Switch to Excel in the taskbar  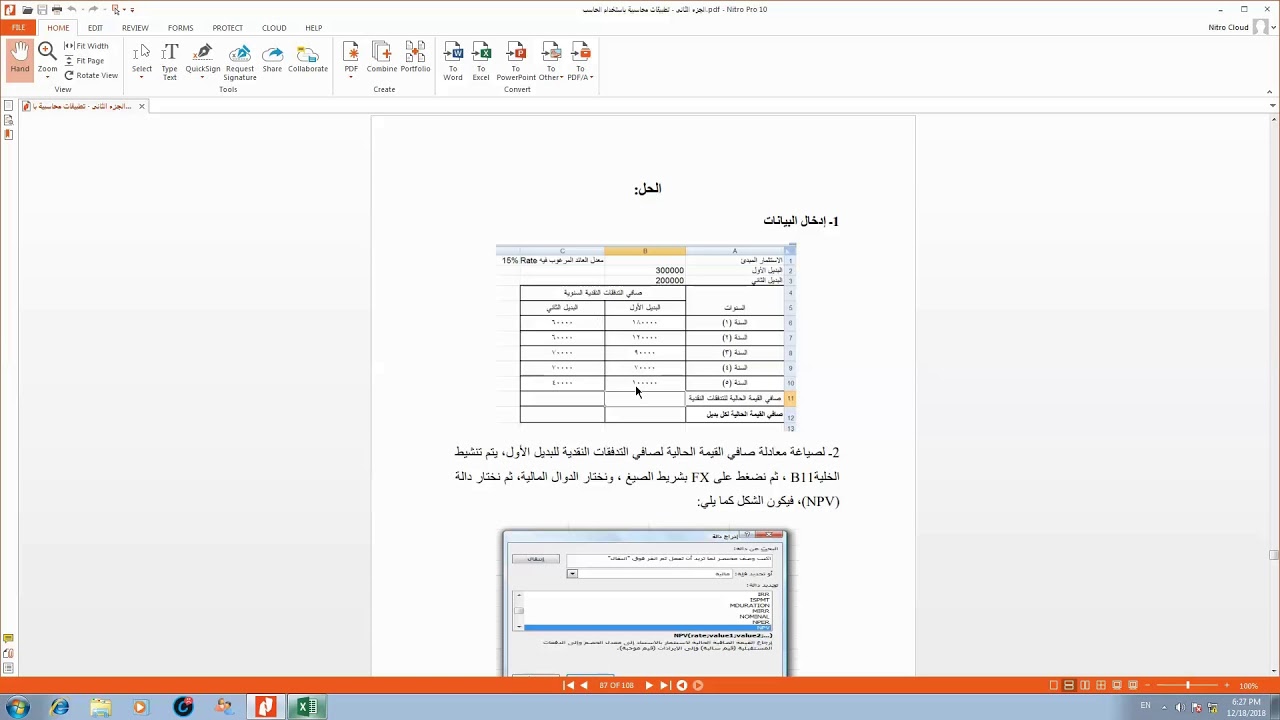307,708
